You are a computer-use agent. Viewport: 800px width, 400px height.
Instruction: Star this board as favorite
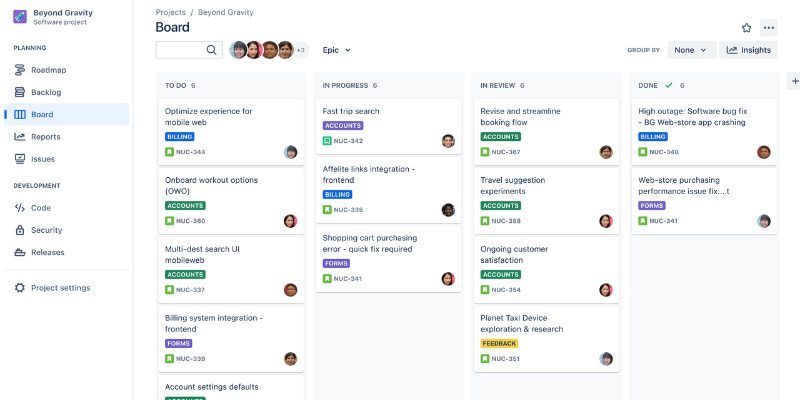pos(746,28)
